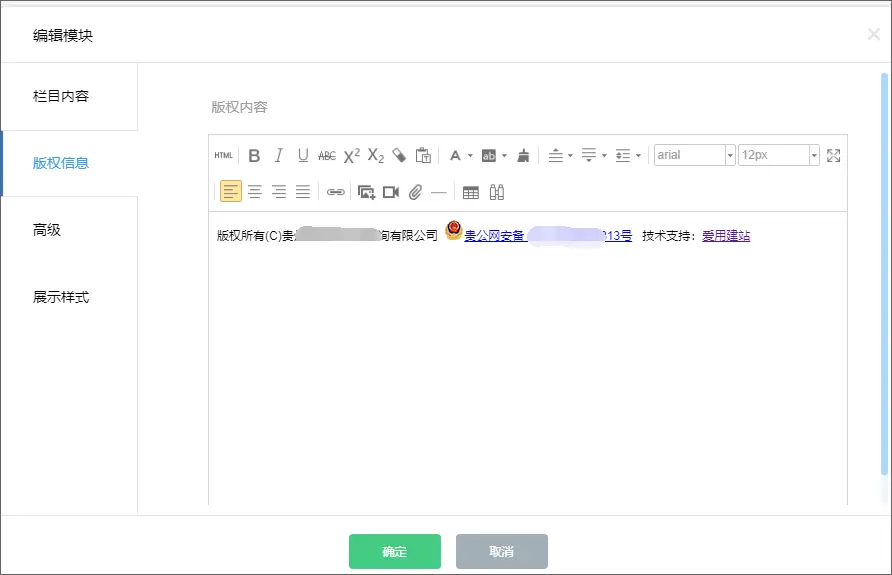Open find and replace binoculars icon
The height and width of the screenshot is (575, 892).
[x=496, y=192]
